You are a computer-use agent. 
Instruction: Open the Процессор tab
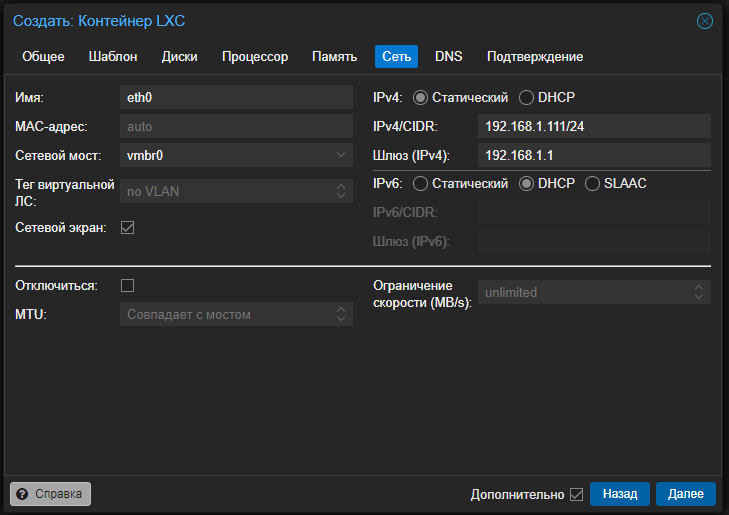[255, 57]
